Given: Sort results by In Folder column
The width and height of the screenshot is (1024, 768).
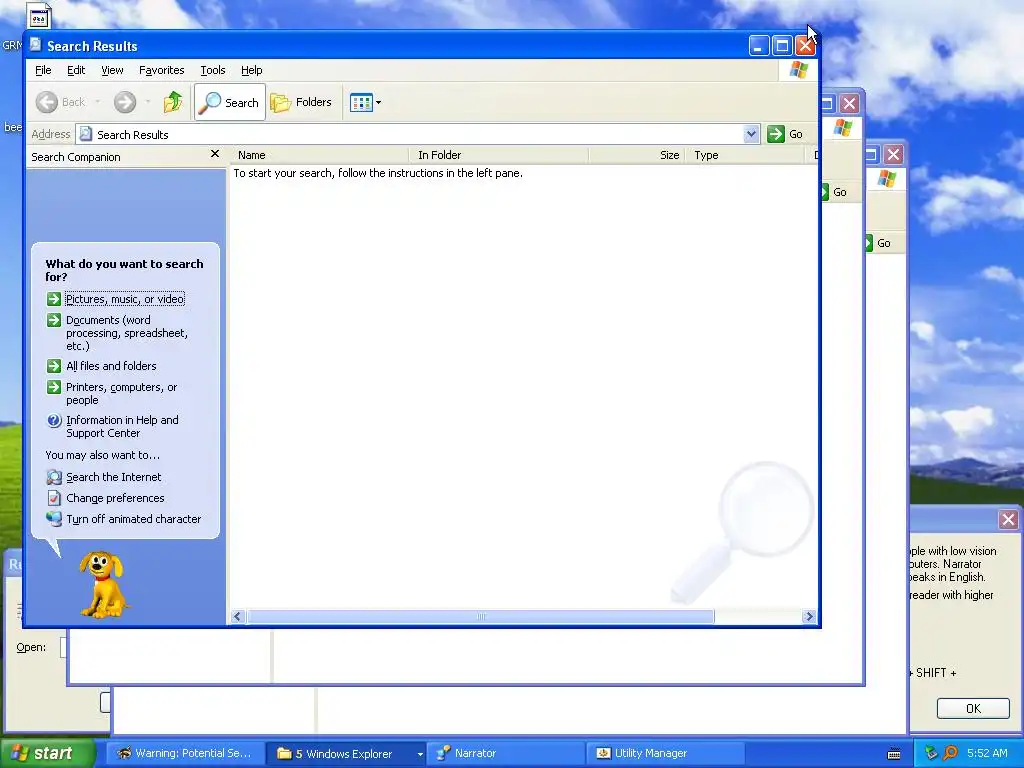Looking at the screenshot, I should [499, 155].
